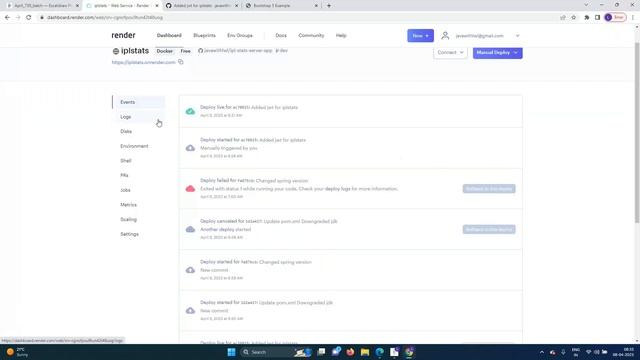This screenshot has height=360, width=640.
Task: Click browser Forward arrow
Action: (x=18, y=18)
